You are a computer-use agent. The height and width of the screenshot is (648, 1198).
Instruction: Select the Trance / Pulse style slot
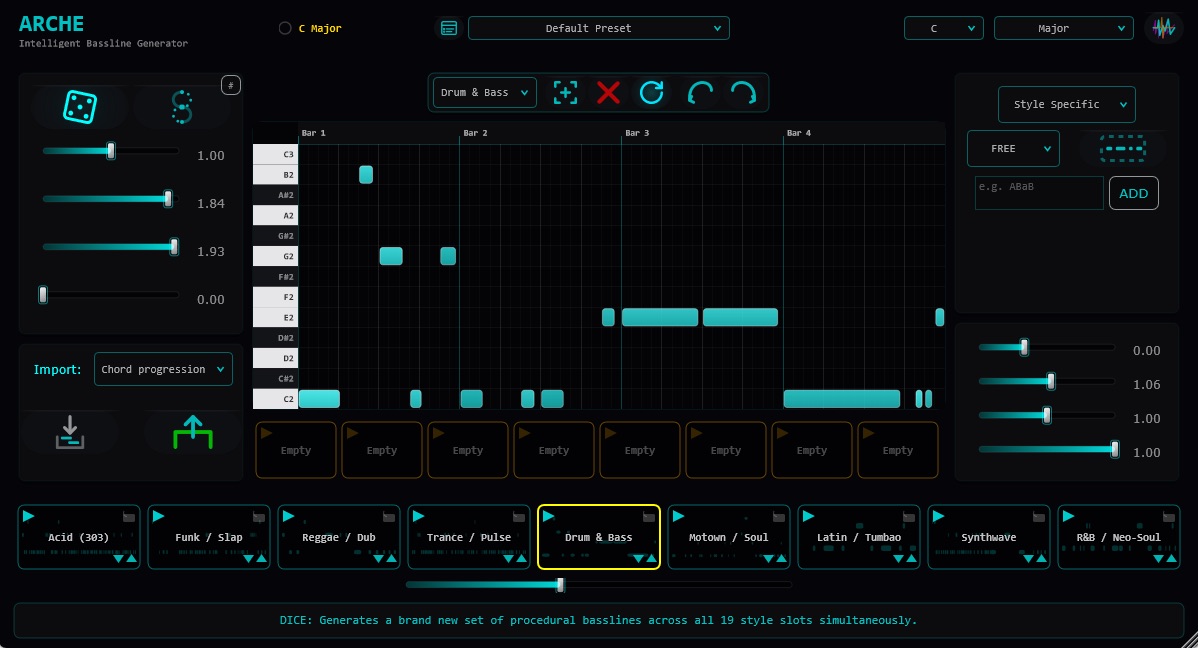pos(468,537)
